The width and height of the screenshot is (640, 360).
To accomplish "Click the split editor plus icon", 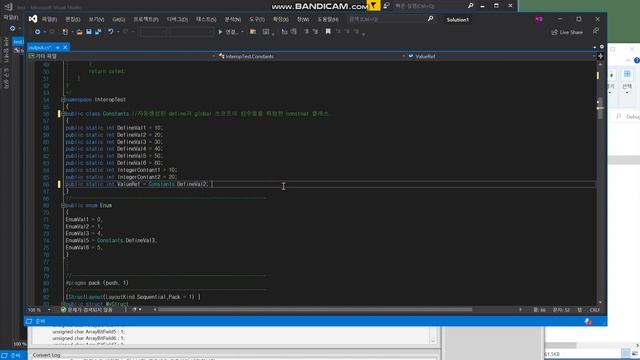I will (x=600, y=56).
